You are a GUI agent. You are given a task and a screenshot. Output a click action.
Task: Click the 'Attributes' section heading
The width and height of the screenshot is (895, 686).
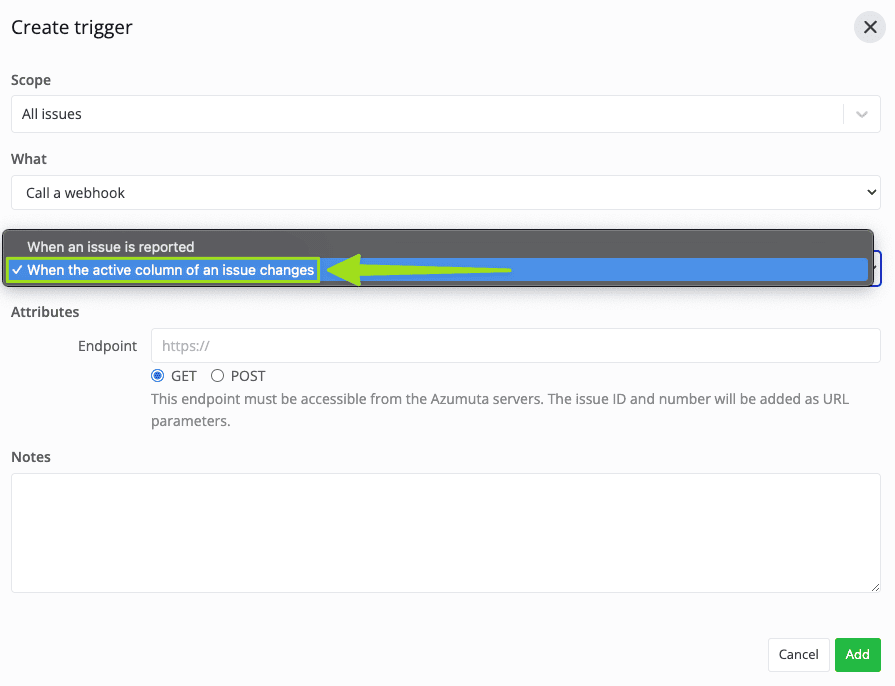tap(45, 312)
